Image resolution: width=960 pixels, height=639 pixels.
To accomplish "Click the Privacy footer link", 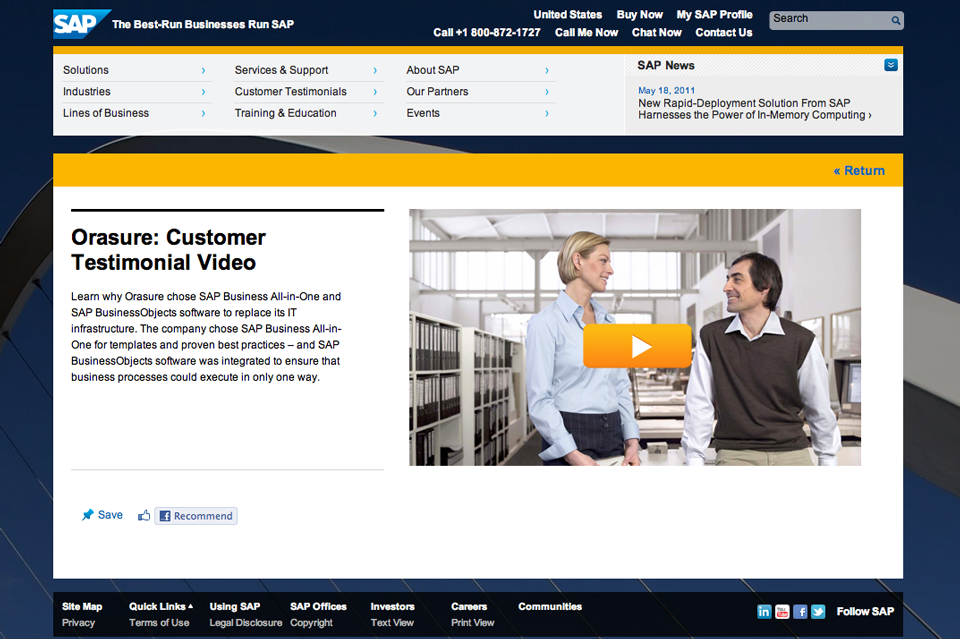I will tap(78, 622).
